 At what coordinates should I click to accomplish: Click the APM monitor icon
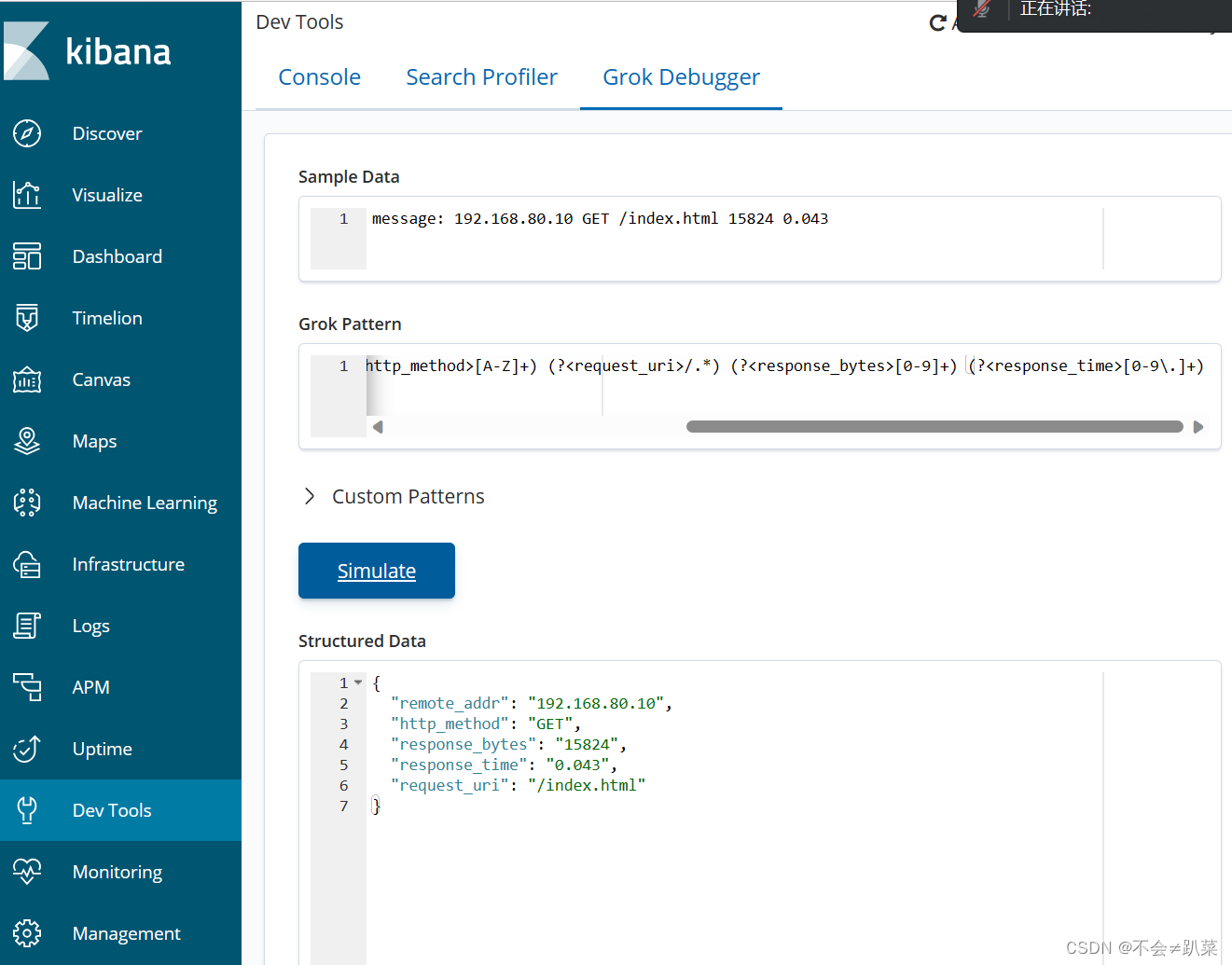27,687
